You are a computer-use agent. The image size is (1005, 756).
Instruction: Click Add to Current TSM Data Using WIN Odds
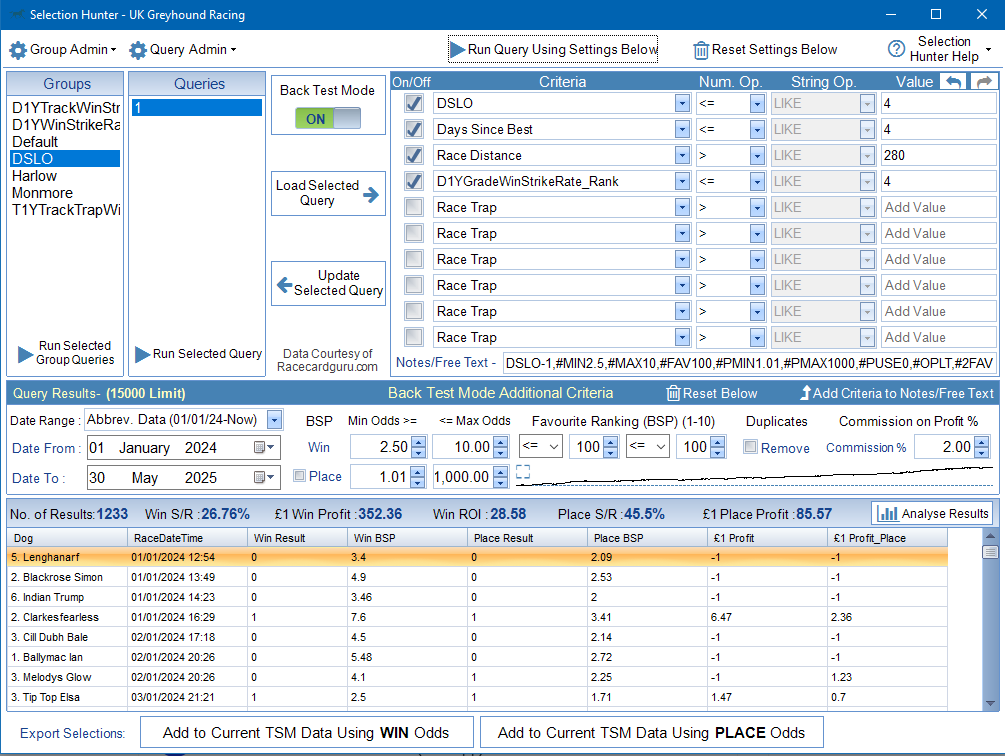coord(305,732)
